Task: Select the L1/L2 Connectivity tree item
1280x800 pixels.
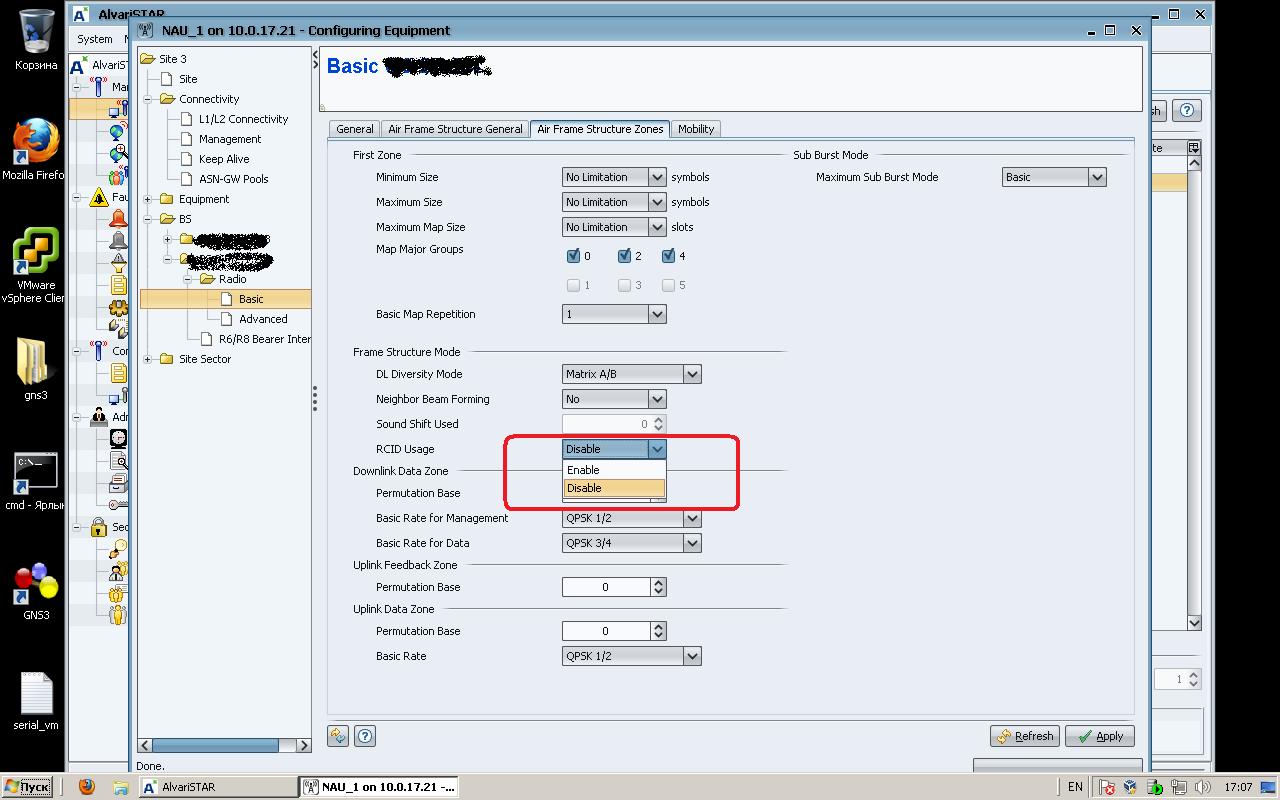Action: (243, 119)
